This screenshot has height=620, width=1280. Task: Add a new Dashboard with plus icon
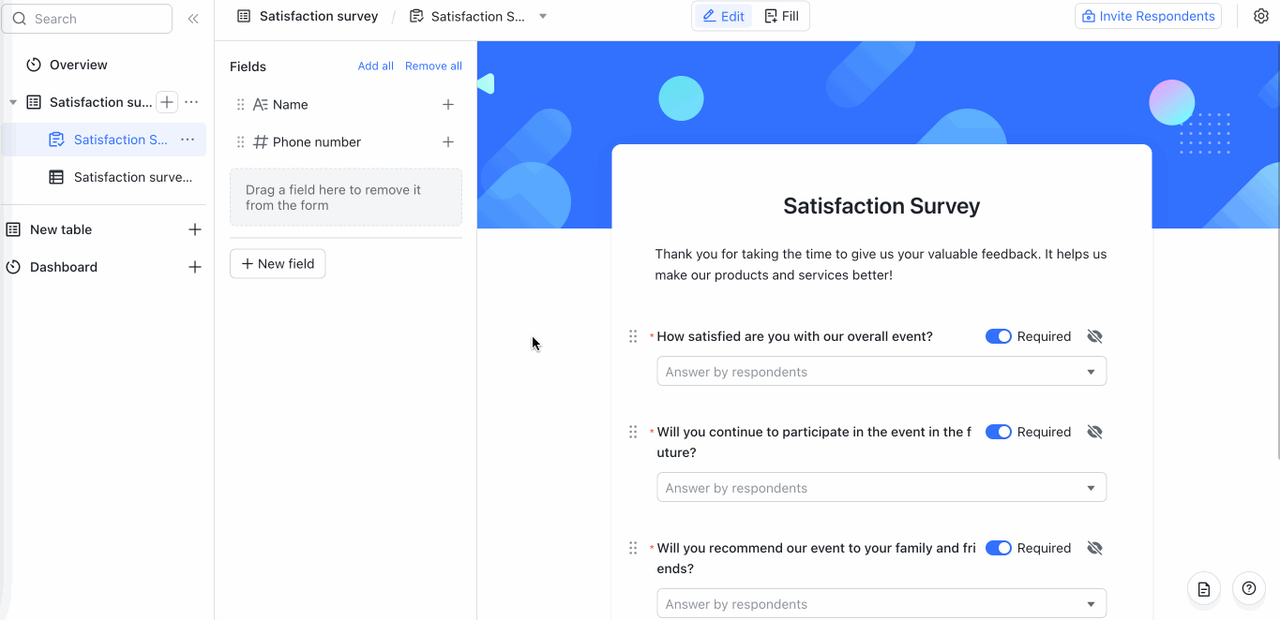click(x=195, y=267)
